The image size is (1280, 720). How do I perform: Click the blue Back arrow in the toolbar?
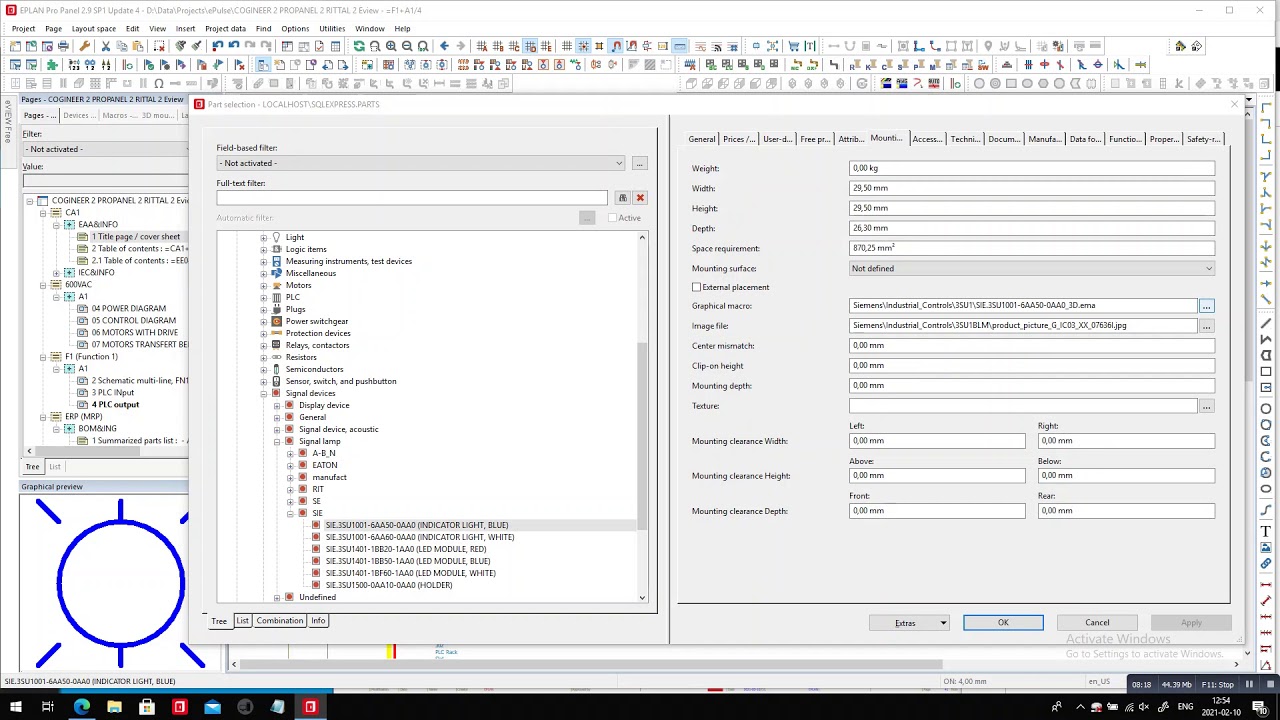pyautogui.click(x=444, y=46)
